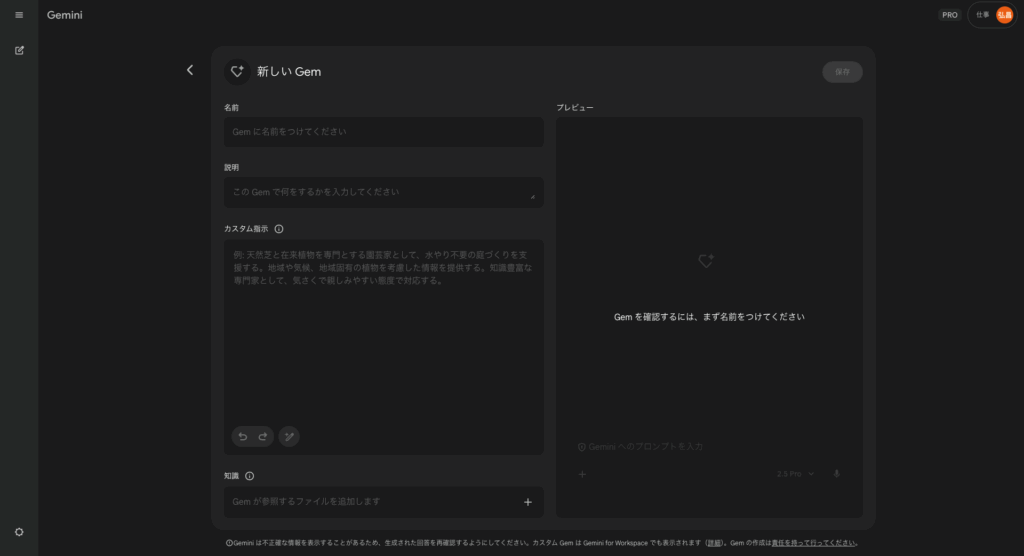
Task: Click the magic wand rewrite instructions icon
Action: pyautogui.click(x=289, y=436)
